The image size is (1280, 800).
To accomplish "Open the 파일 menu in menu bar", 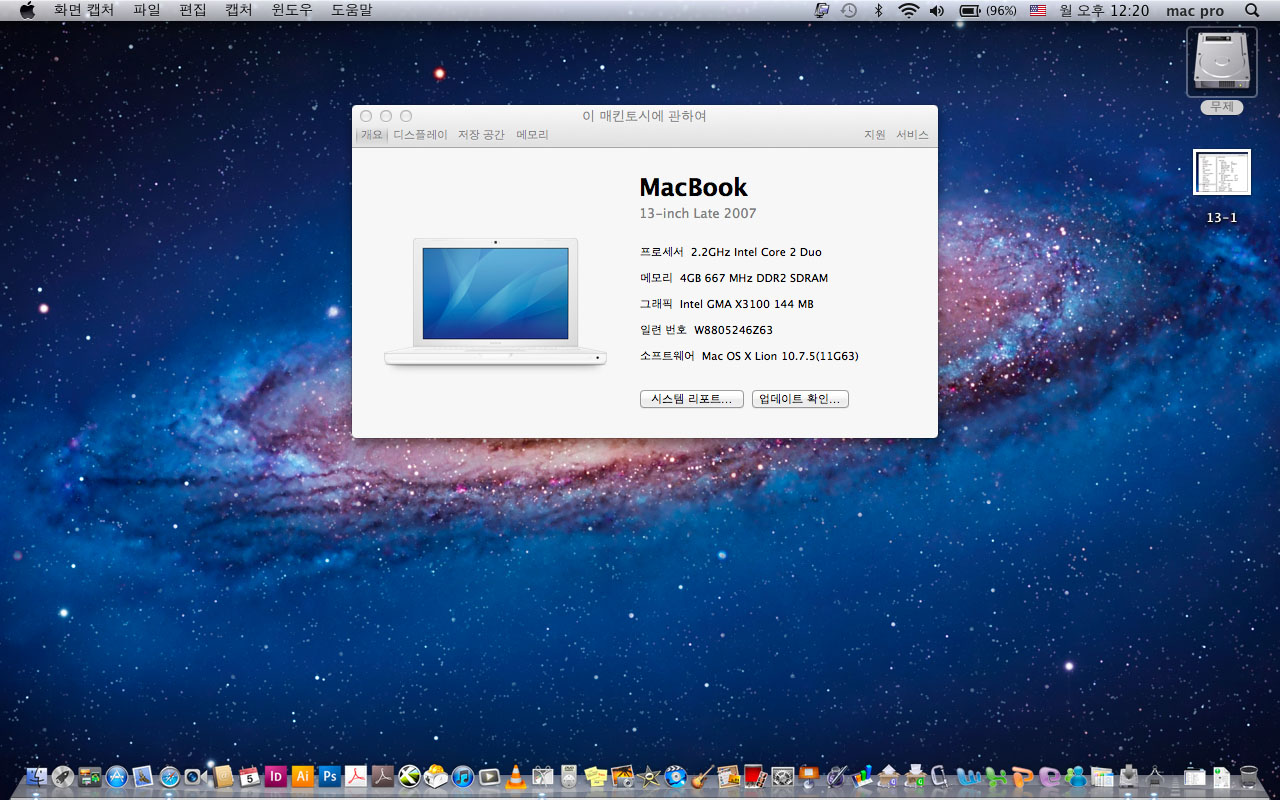I will click(146, 10).
